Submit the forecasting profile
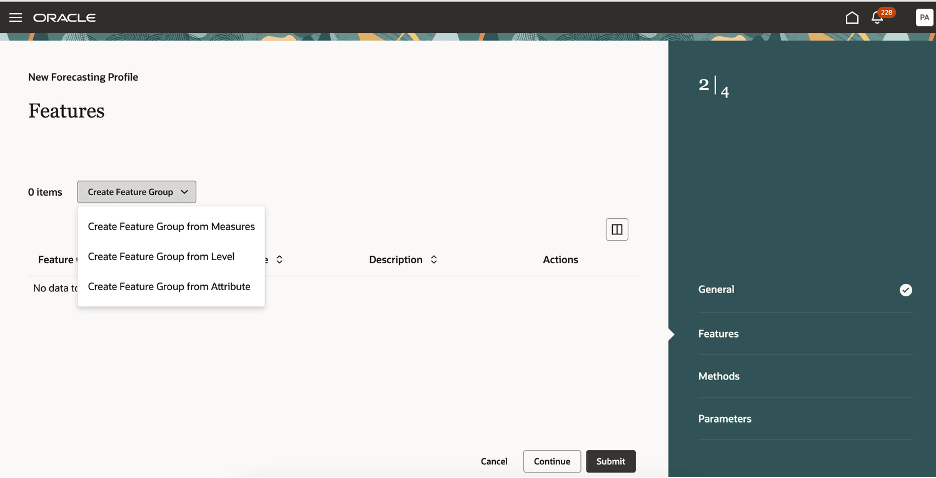 611,461
